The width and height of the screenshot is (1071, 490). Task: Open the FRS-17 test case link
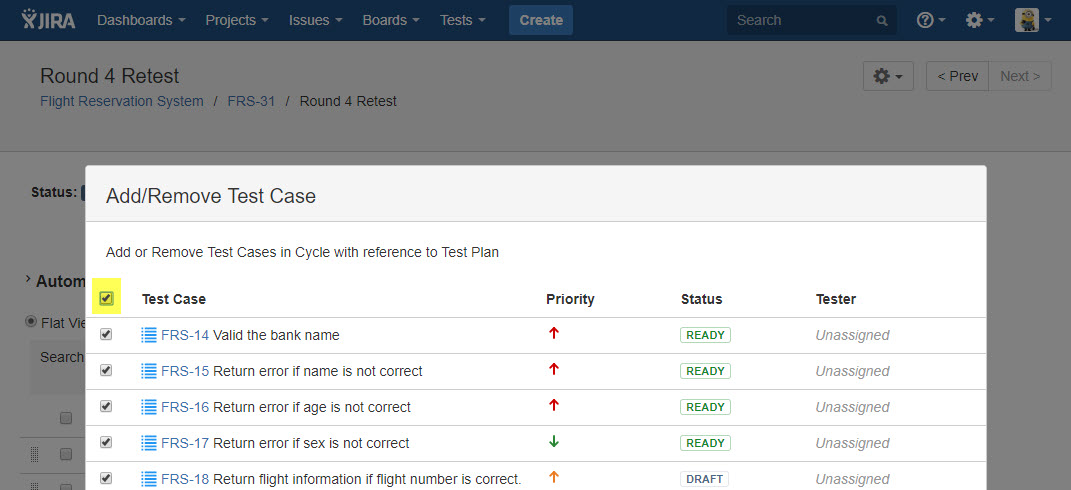[185, 443]
